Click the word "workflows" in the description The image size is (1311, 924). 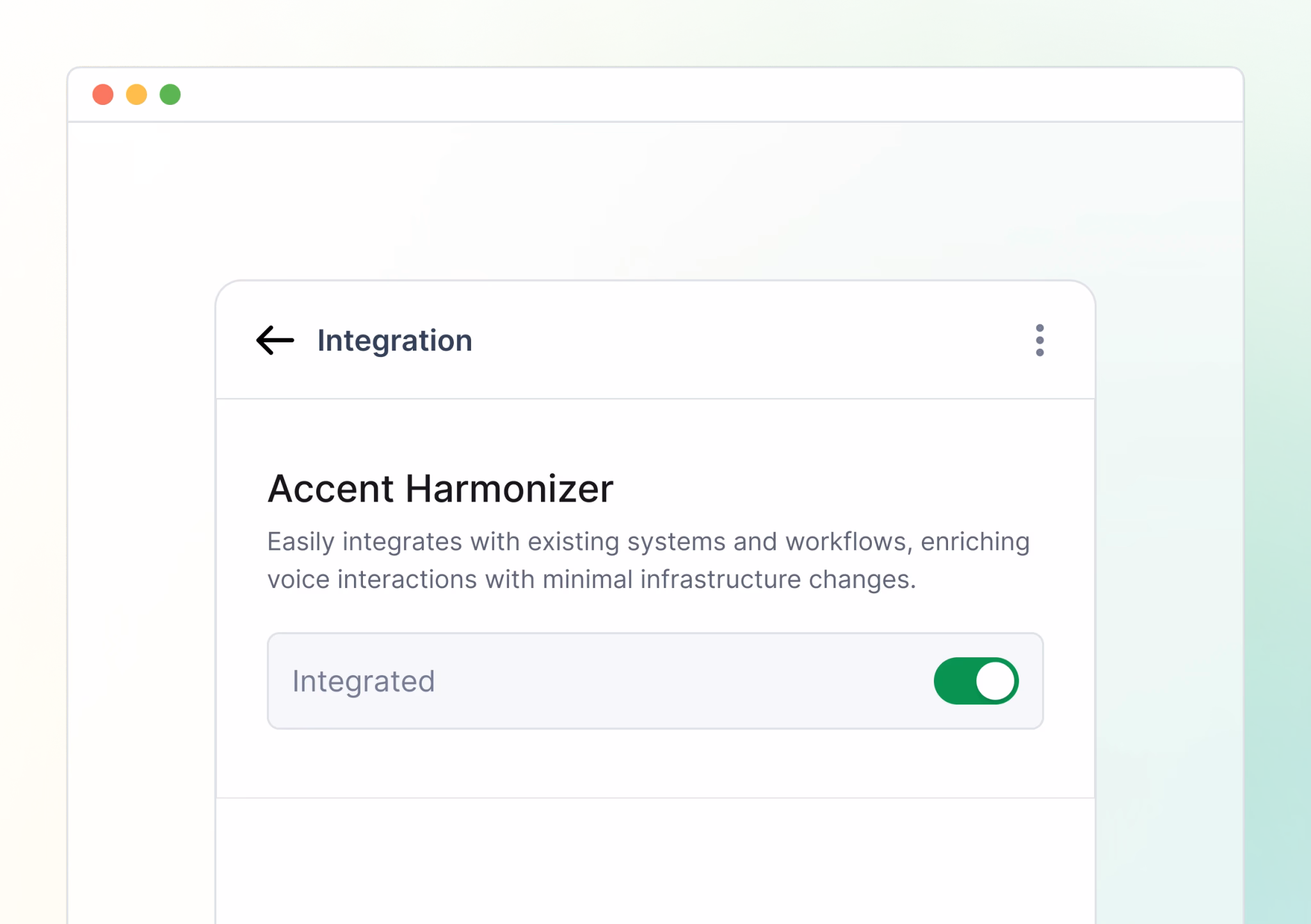(x=845, y=542)
